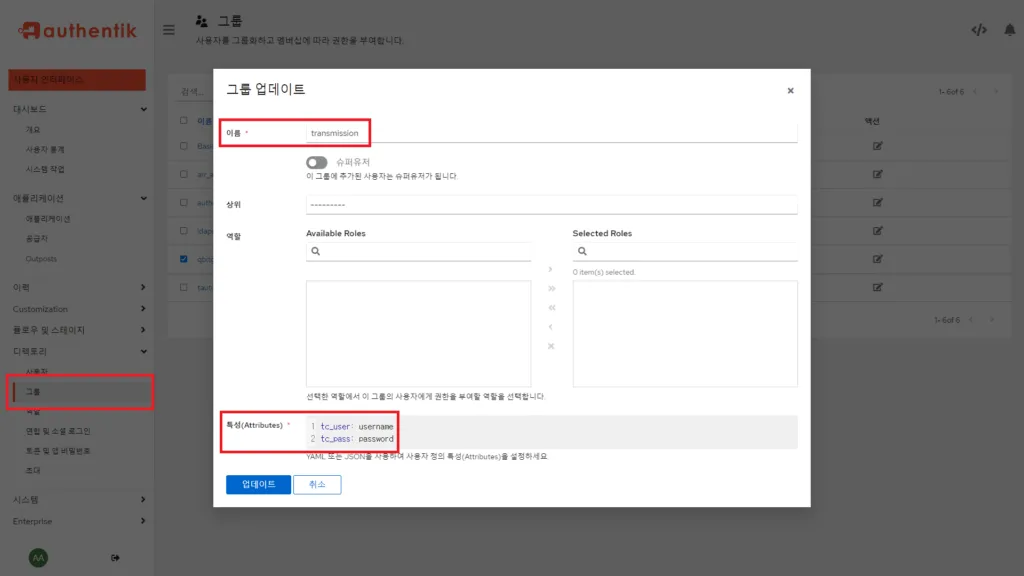Edit the first group using its pencil icon

click(878, 146)
